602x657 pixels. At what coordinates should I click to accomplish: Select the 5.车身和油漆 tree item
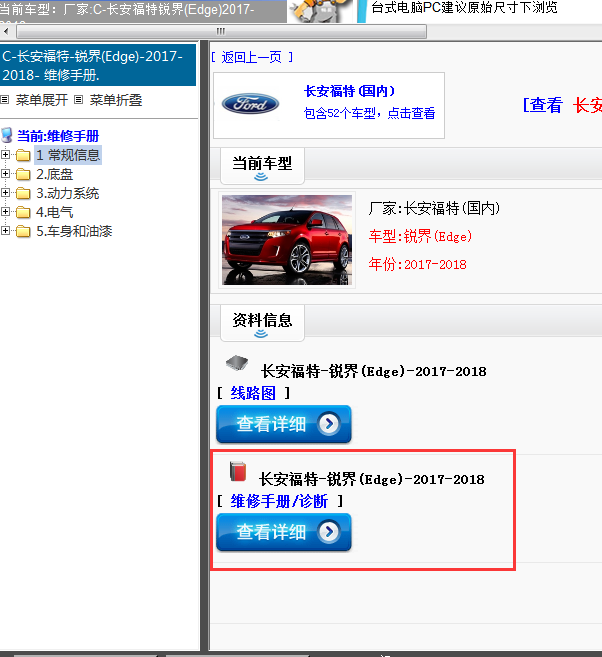(x=74, y=231)
